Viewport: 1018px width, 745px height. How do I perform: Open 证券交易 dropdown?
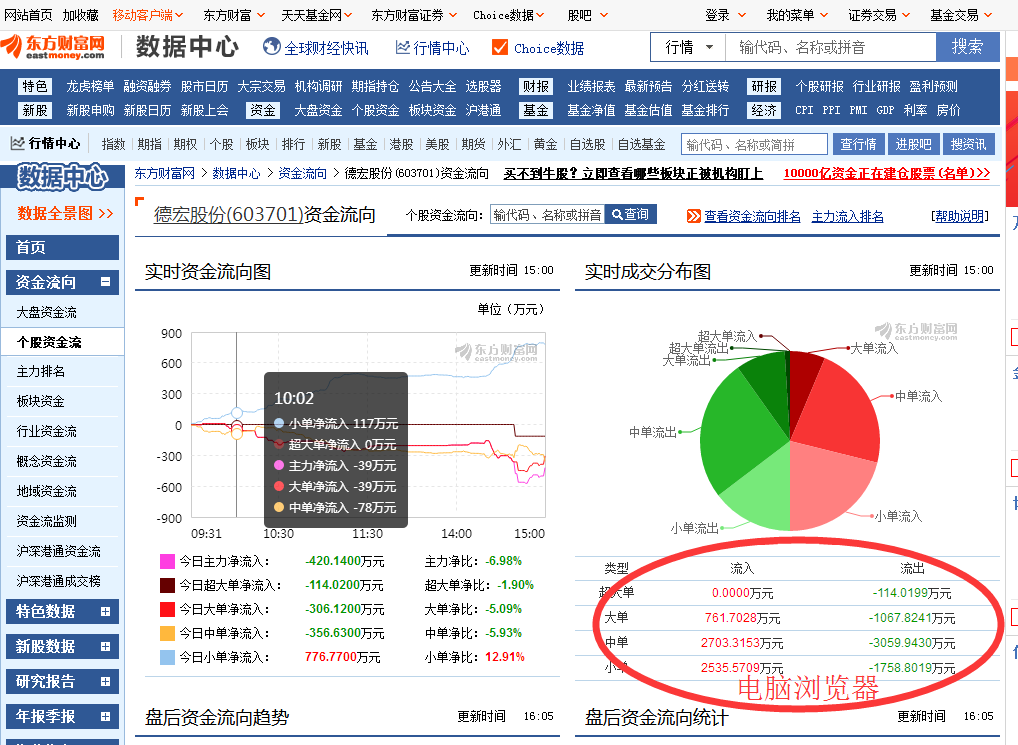[x=879, y=15]
